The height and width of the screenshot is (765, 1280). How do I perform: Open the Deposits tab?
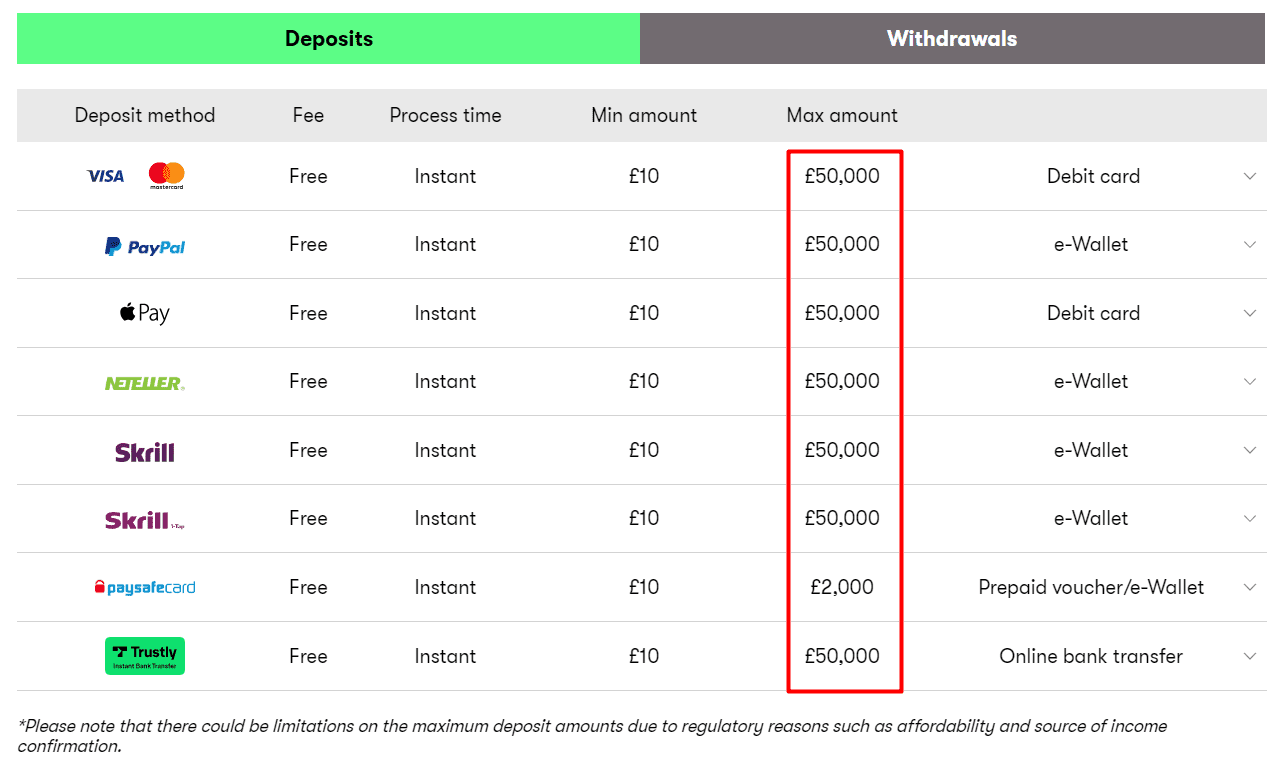[329, 39]
